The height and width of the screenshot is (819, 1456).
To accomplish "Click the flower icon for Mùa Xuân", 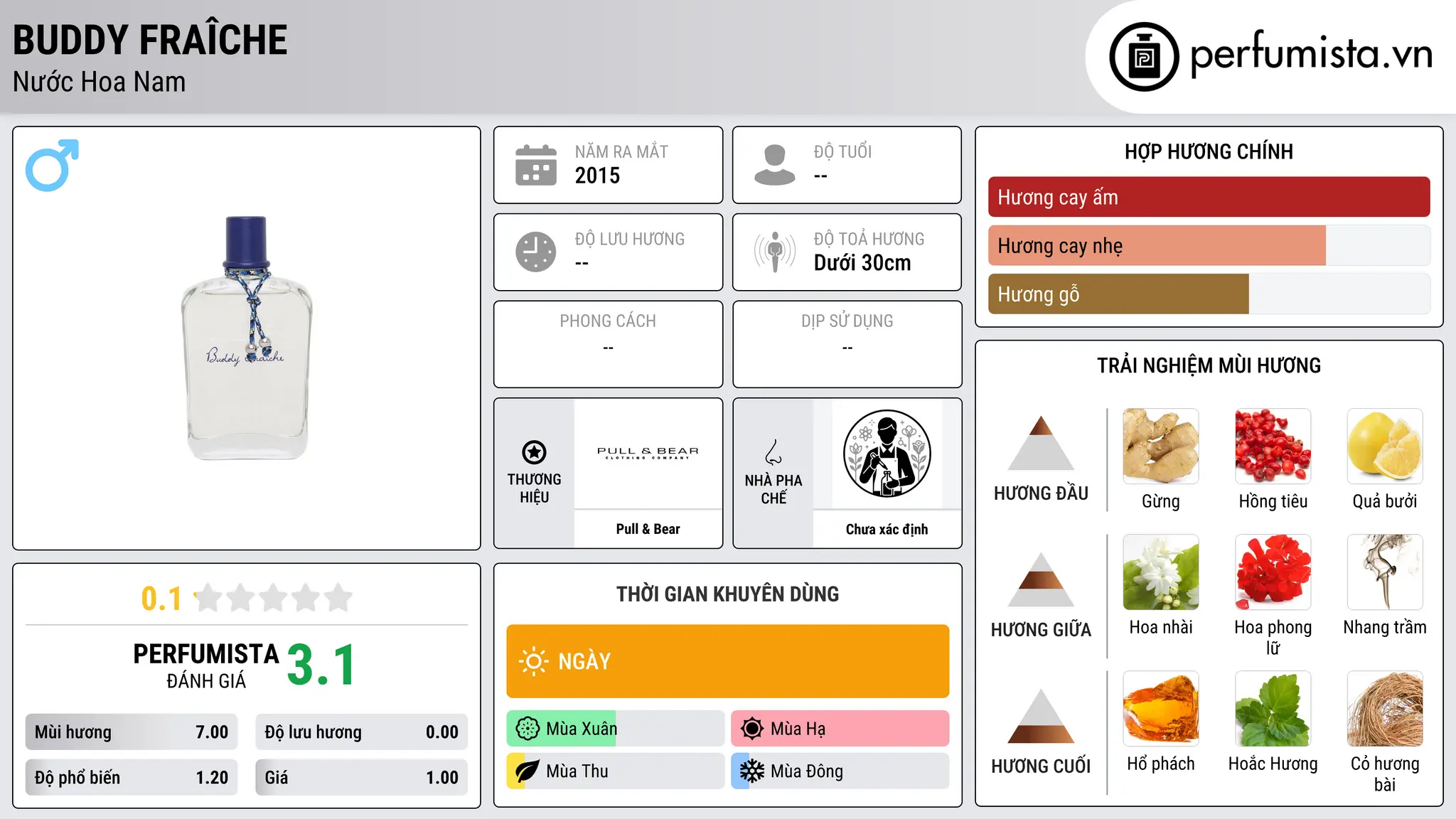I will click(x=528, y=729).
